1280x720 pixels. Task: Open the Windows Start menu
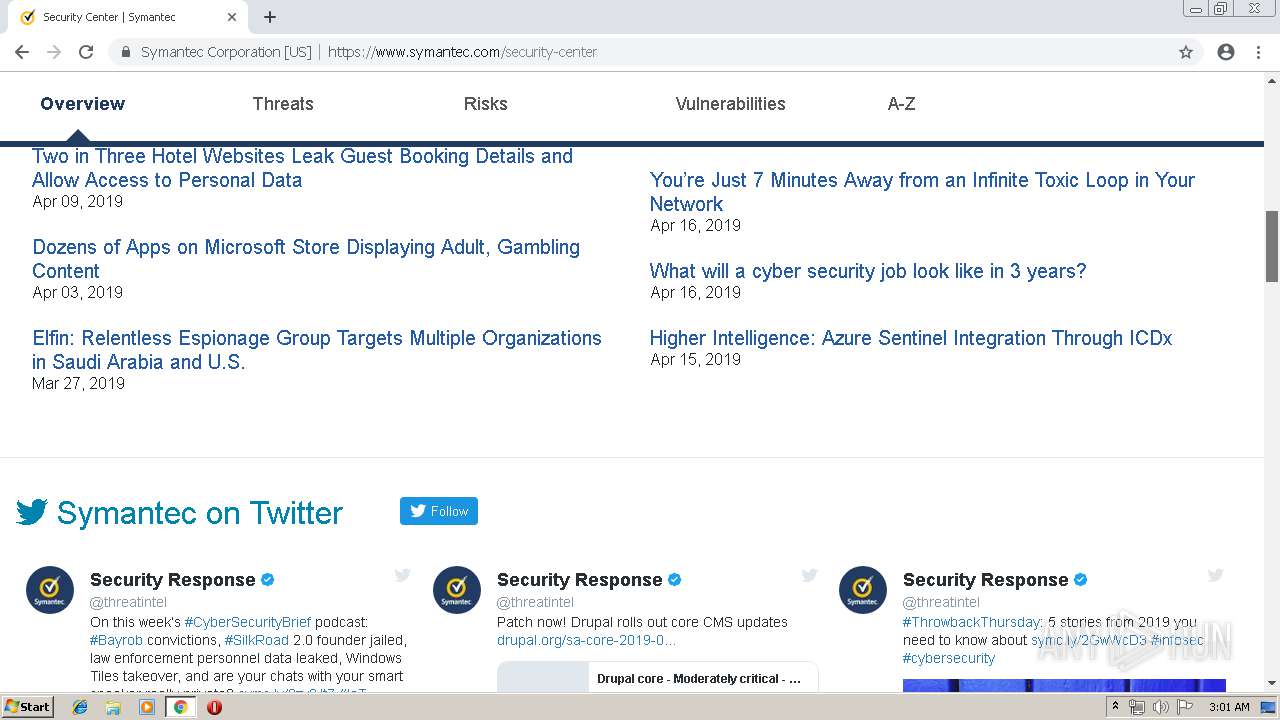[x=27, y=706]
